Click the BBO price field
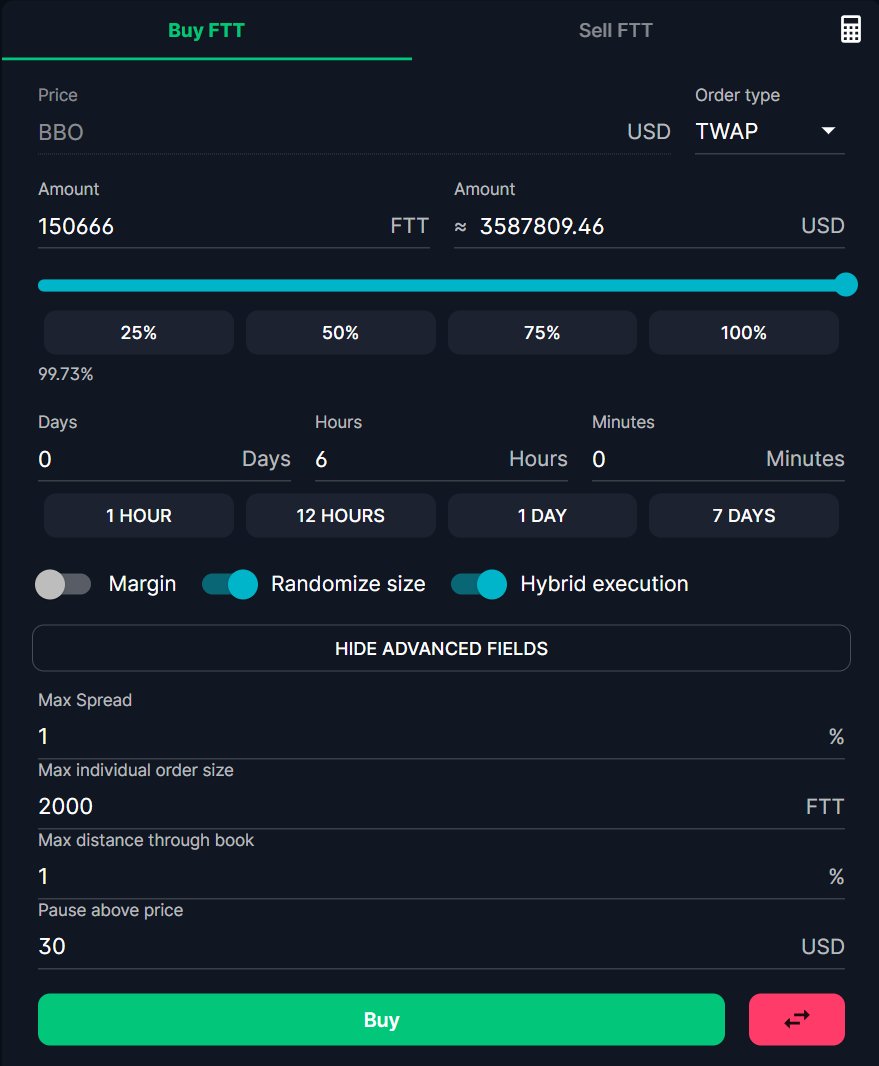The image size is (879, 1066). pyautogui.click(x=354, y=132)
